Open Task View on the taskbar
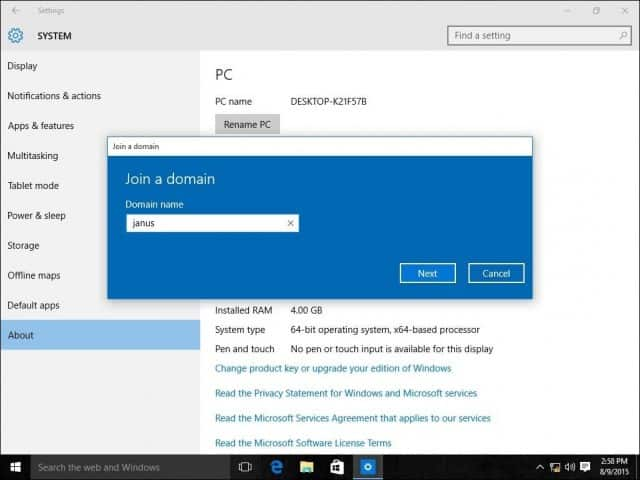Screen dimensions: 640x480 coord(245,467)
